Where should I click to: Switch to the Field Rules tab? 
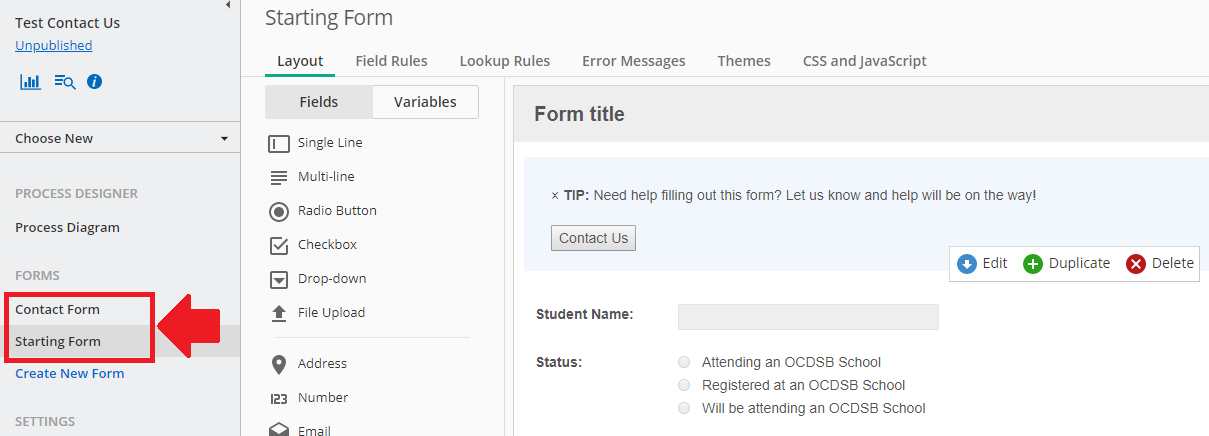(391, 61)
